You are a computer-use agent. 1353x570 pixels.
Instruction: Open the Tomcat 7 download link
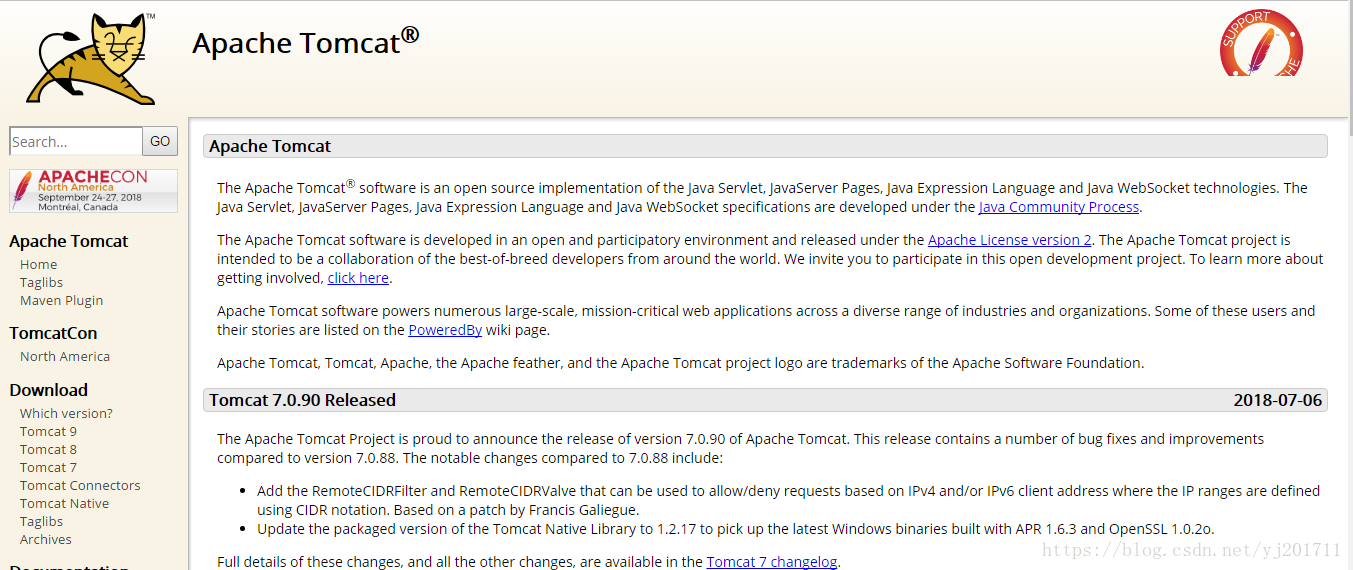48,467
